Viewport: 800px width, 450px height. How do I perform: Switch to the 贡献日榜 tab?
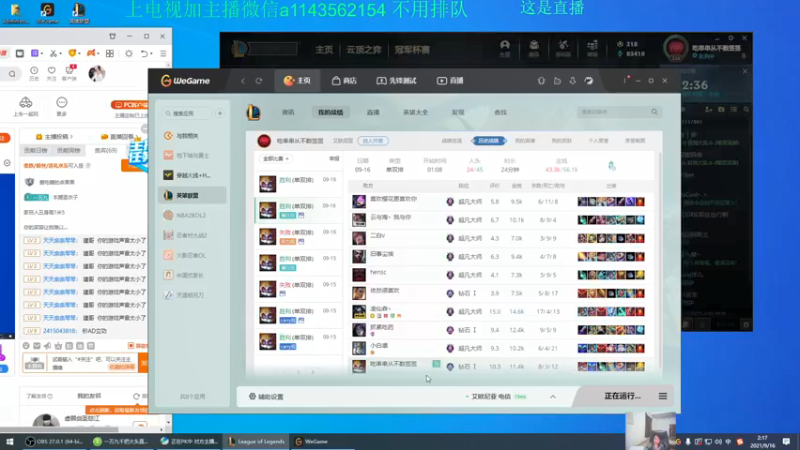pyautogui.click(x=36, y=151)
